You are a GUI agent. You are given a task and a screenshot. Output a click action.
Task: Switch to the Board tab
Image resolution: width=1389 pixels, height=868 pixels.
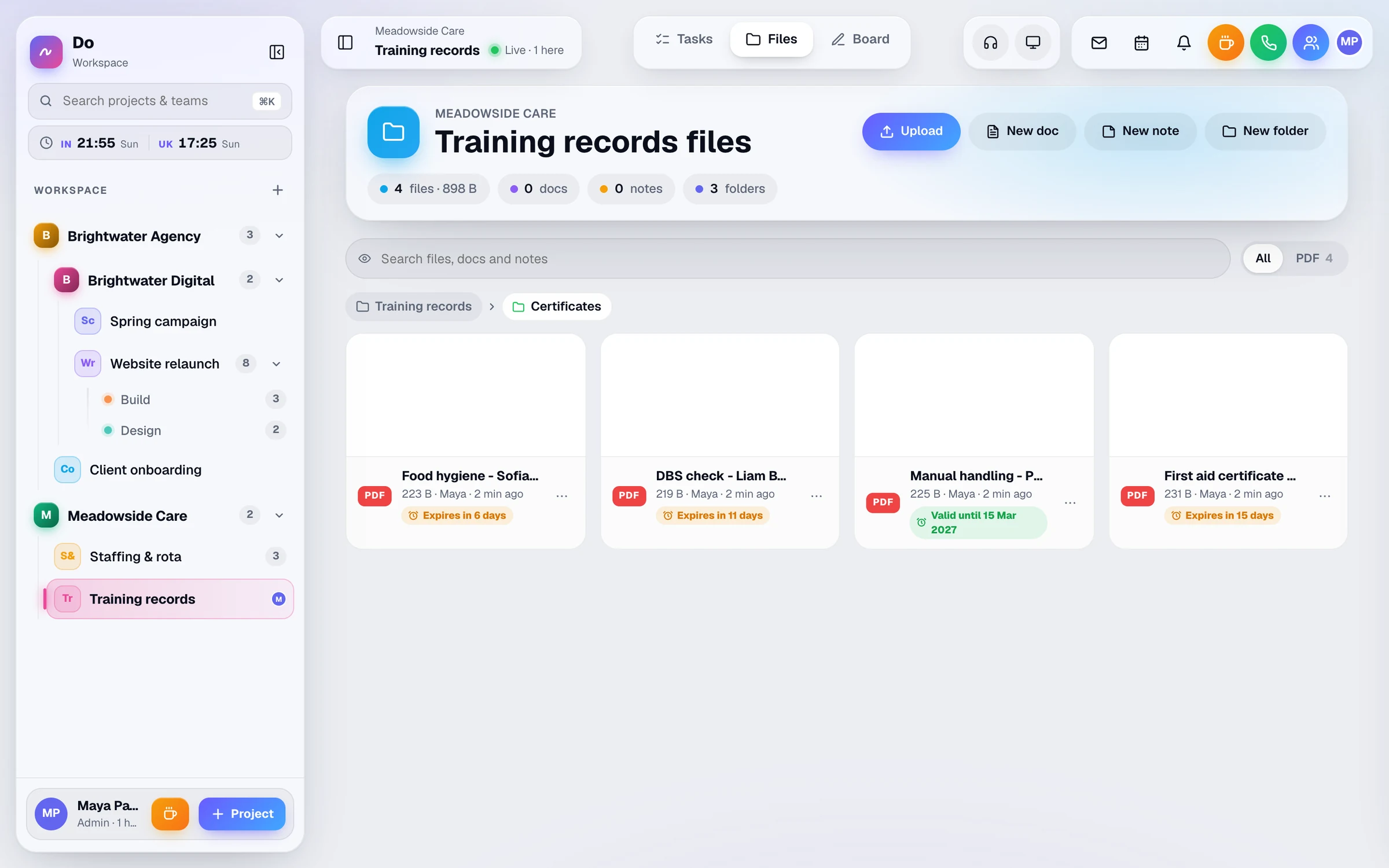(861, 39)
